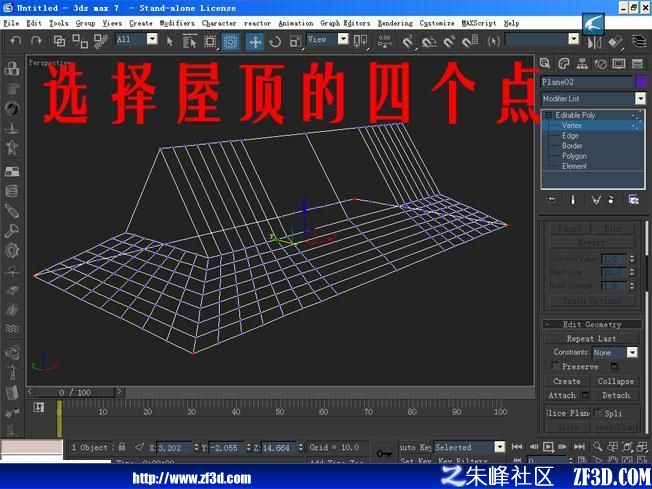
Task: Click the Repeat Last button
Action: pyautogui.click(x=591, y=338)
